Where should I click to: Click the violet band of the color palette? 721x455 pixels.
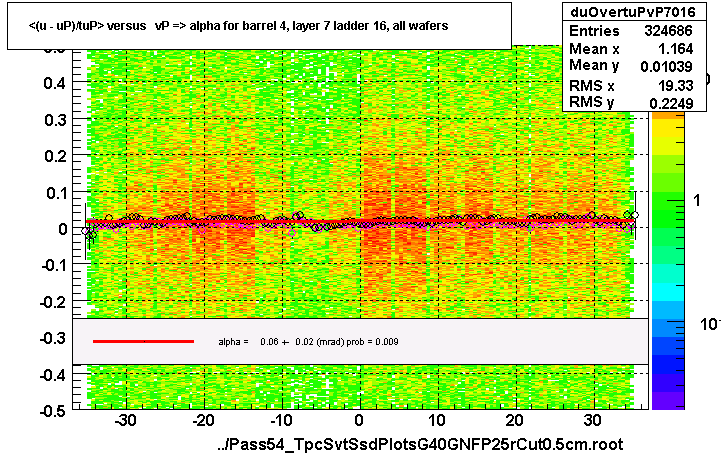point(668,400)
